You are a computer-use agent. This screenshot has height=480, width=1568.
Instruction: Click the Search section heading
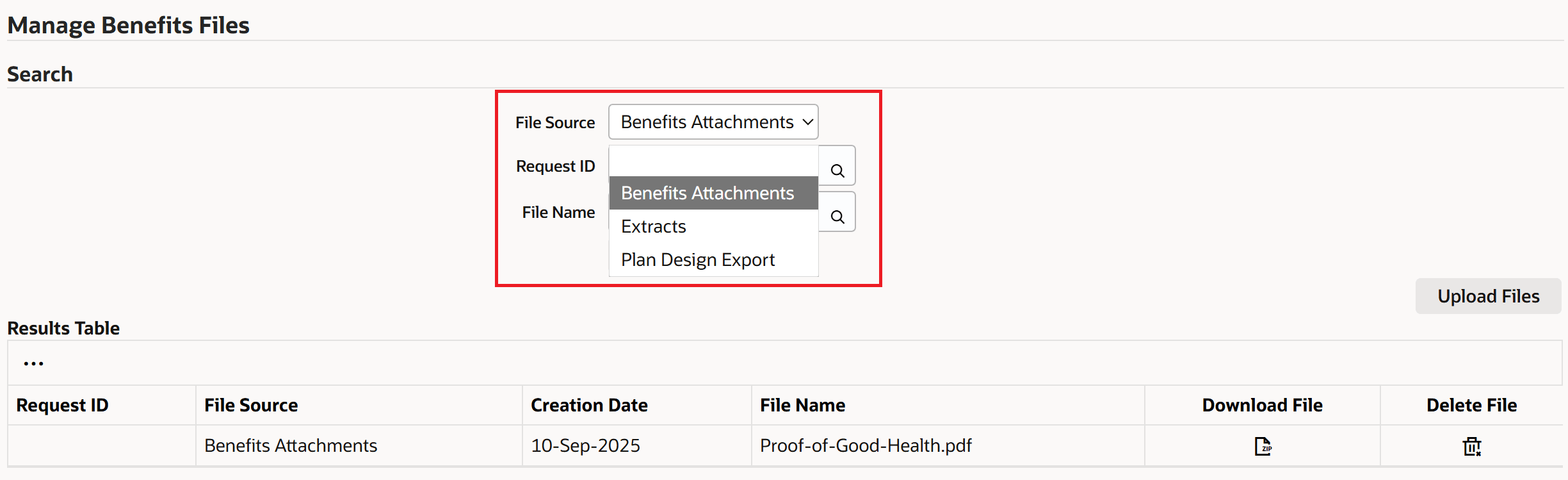[40, 74]
